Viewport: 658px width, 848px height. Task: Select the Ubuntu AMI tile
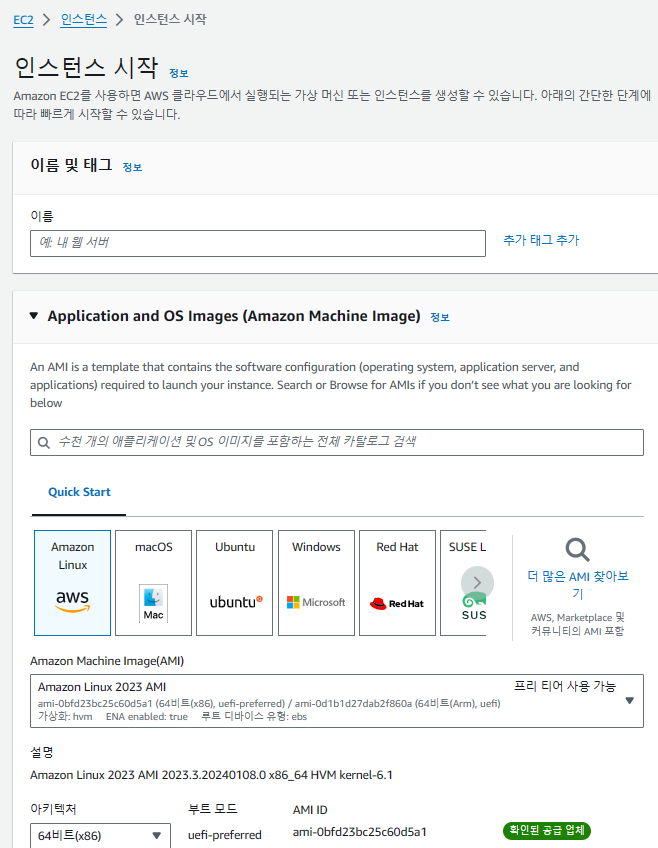pyautogui.click(x=235, y=583)
